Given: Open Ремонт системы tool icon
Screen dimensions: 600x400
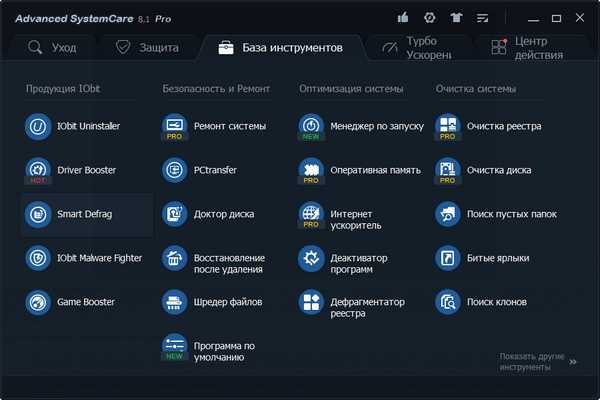Looking at the screenshot, I should tap(174, 127).
